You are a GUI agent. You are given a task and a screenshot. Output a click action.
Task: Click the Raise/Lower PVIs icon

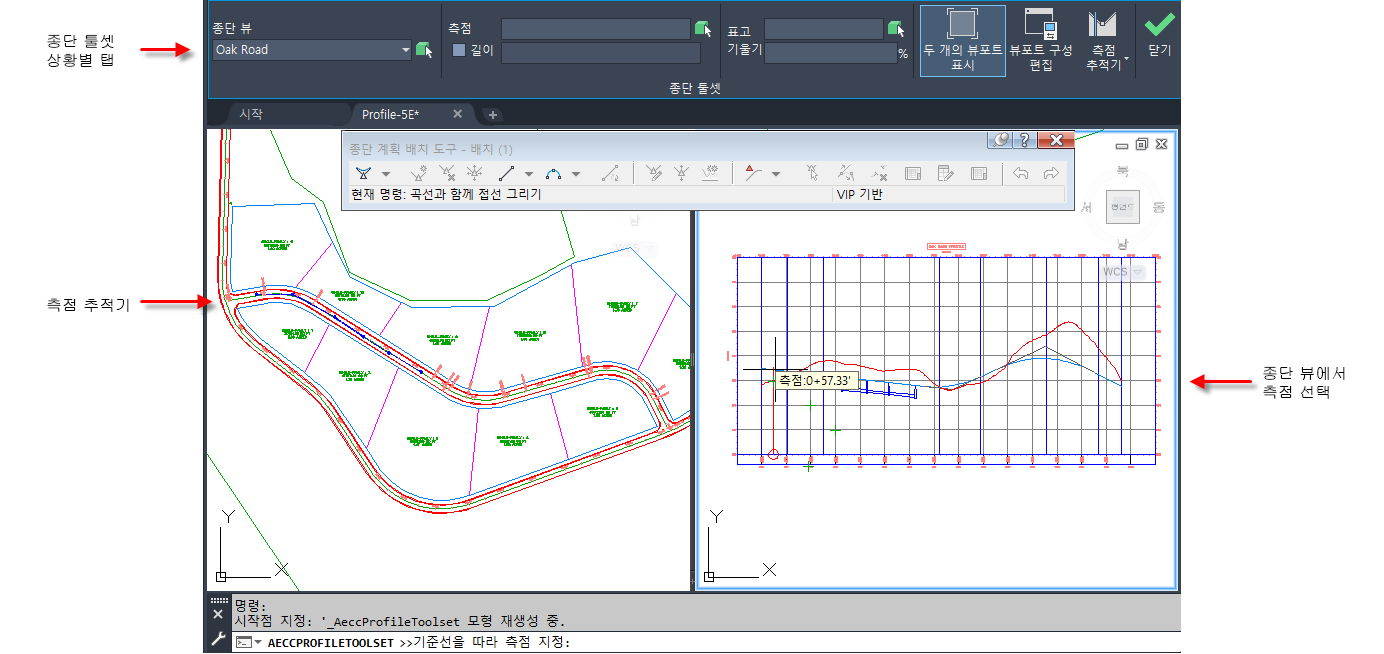click(x=681, y=173)
